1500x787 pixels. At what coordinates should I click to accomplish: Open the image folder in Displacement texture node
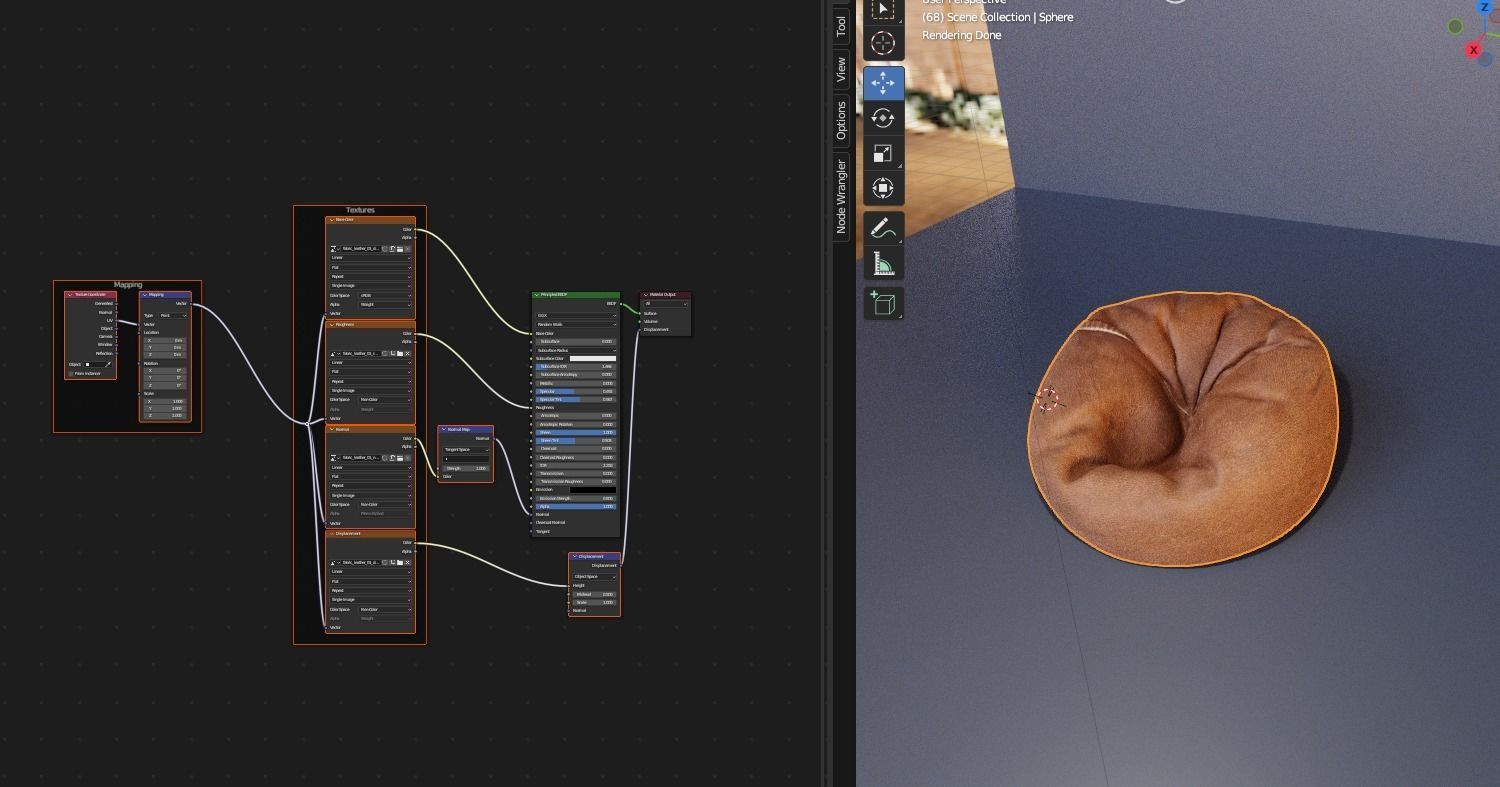400,562
